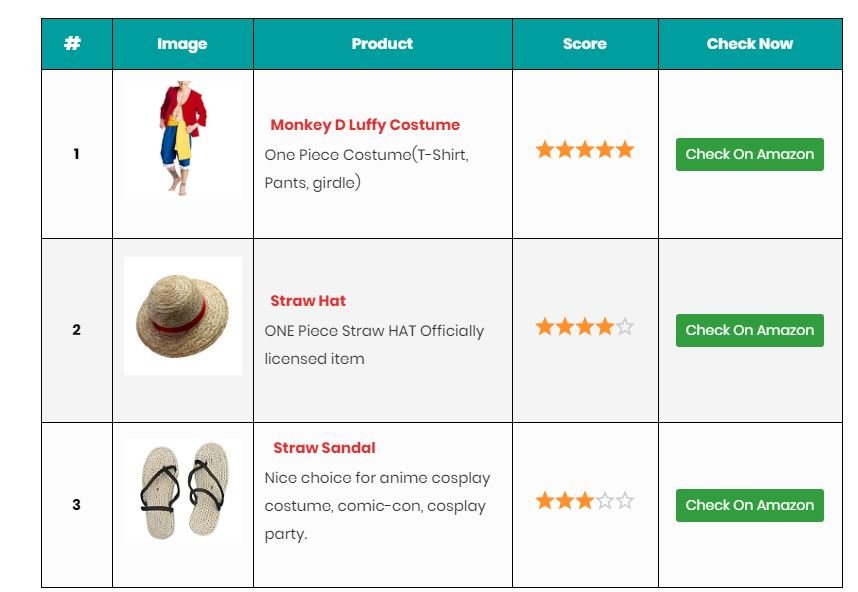The height and width of the screenshot is (592, 858).
Task: Click the Product column header
Action: 382,44
